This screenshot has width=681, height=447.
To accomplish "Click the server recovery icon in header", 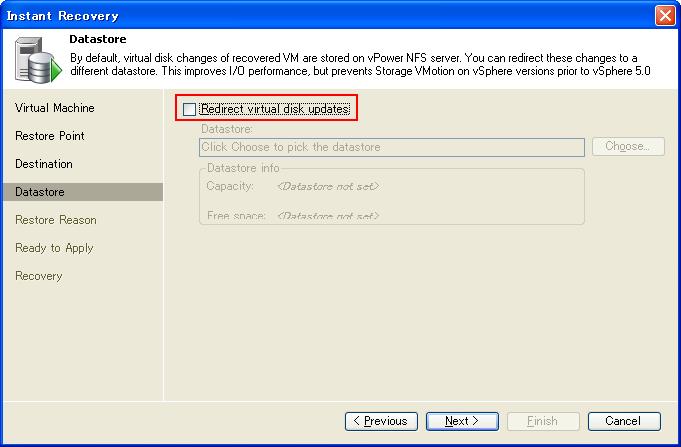I will [x=38, y=60].
